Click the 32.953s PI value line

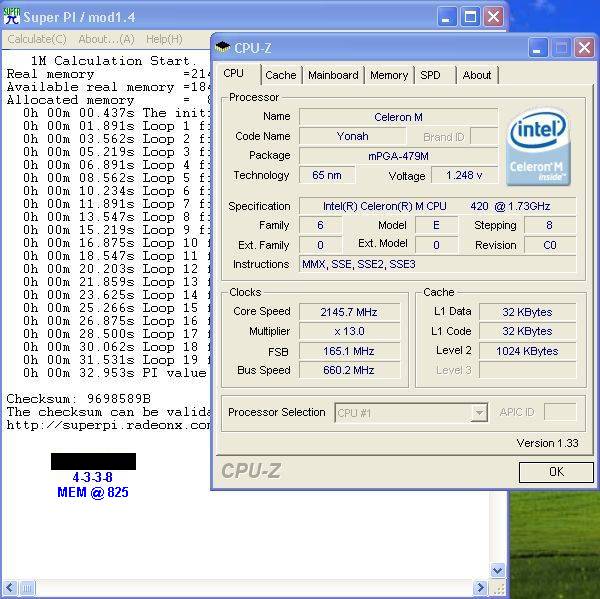coord(116,373)
